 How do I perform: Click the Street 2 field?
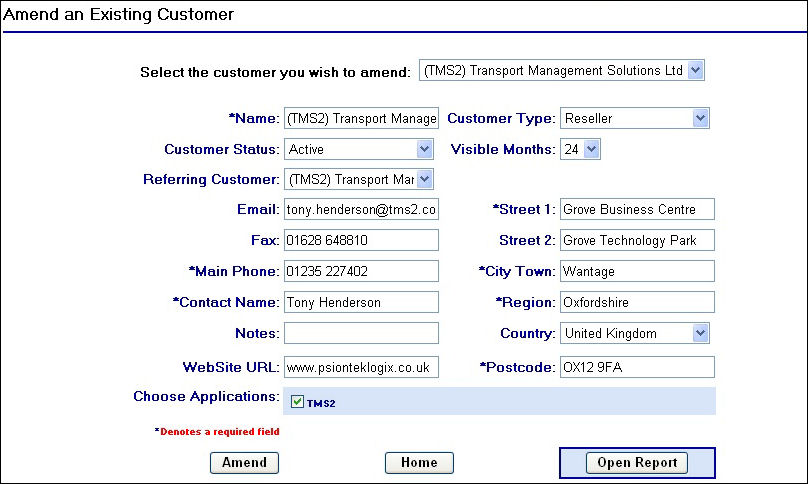click(637, 240)
